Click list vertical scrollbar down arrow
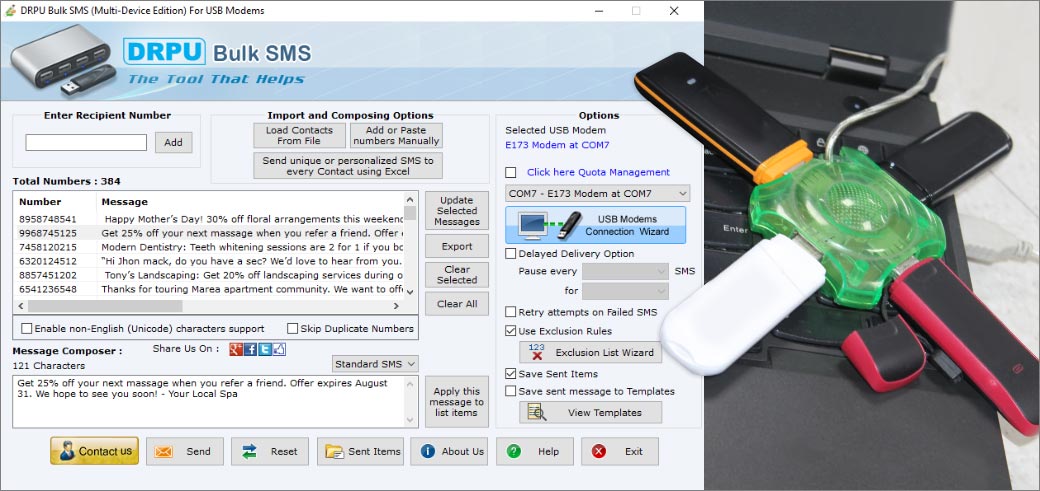 (410, 292)
